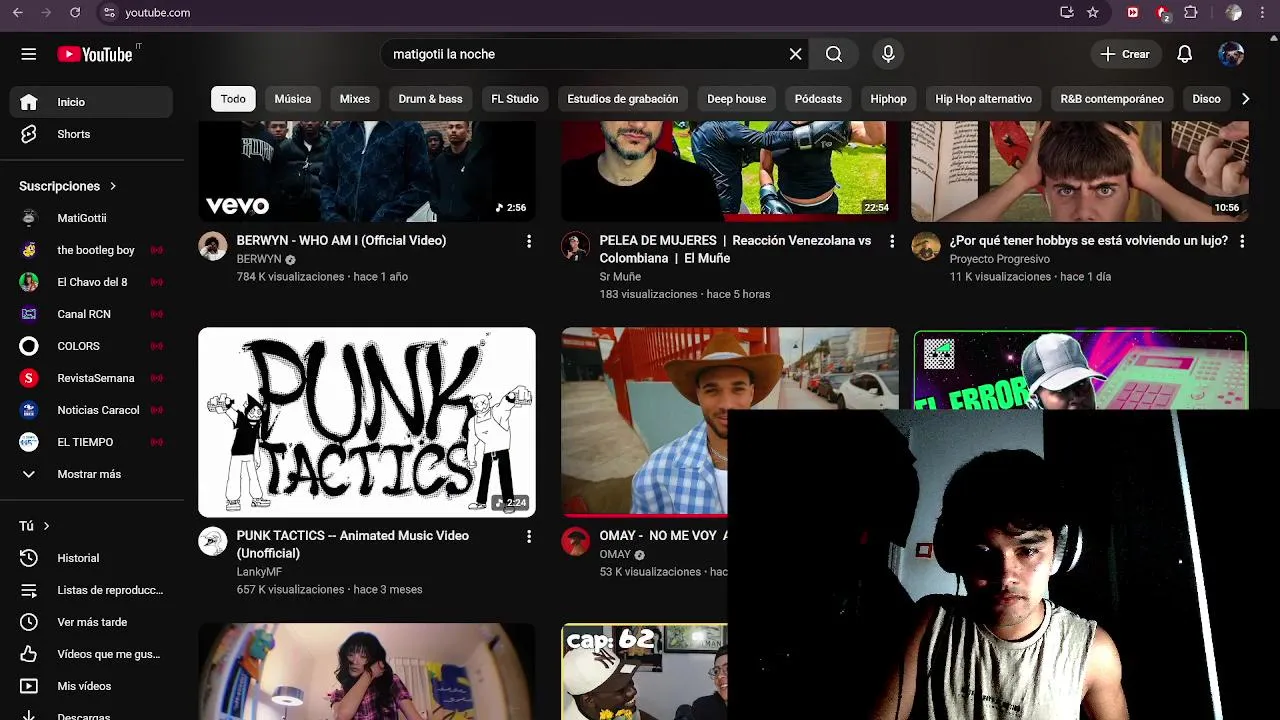Open the LankyMF channel name
This screenshot has width=1280, height=720.
(x=259, y=572)
